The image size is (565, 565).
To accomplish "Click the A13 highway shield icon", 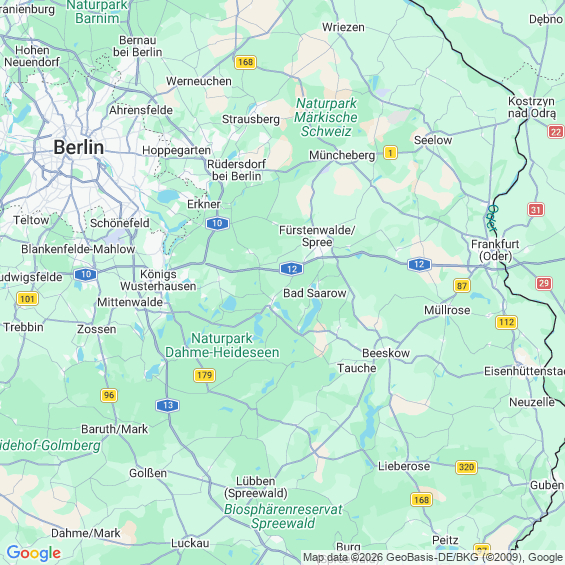I will 168,405.
